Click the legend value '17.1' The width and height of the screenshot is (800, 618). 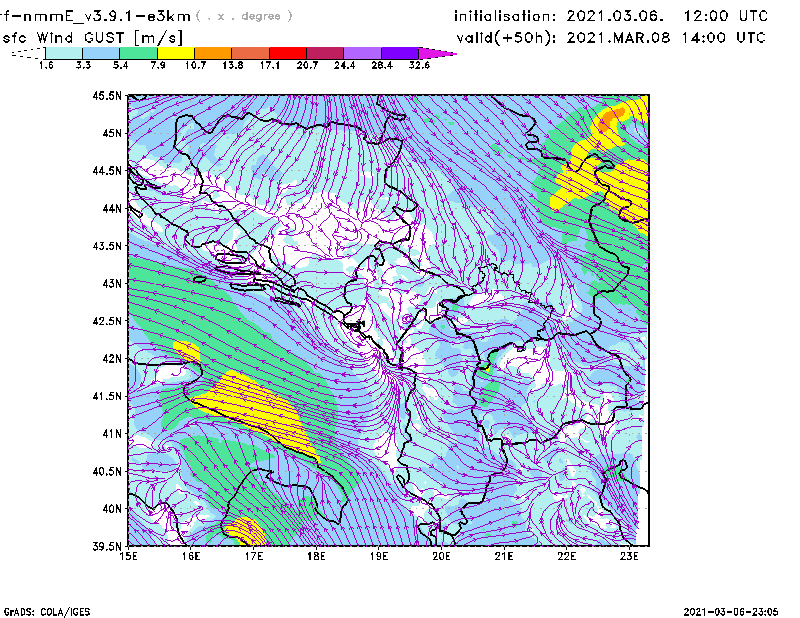click(269, 65)
